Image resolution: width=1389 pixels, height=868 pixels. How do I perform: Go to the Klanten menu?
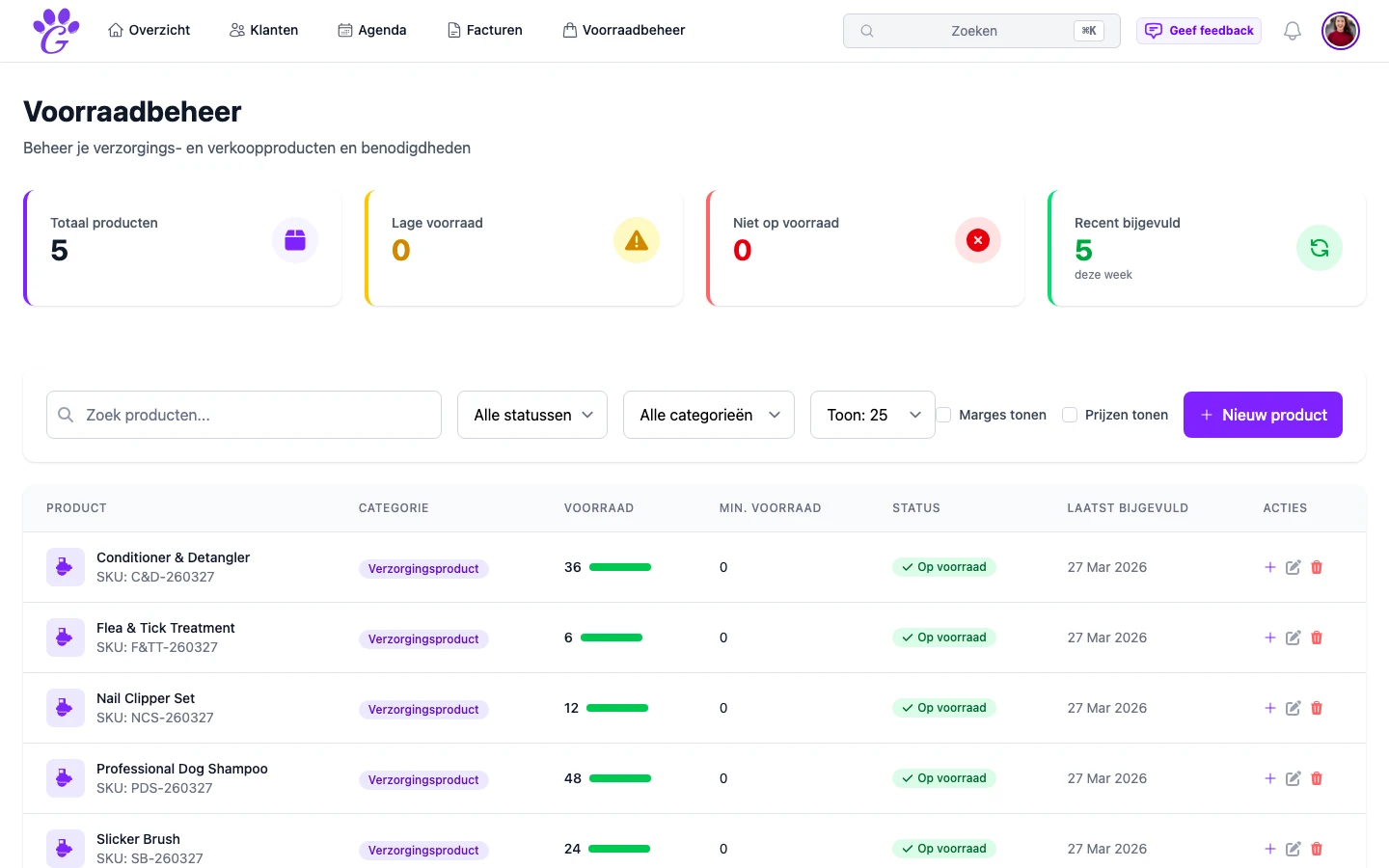tap(264, 30)
